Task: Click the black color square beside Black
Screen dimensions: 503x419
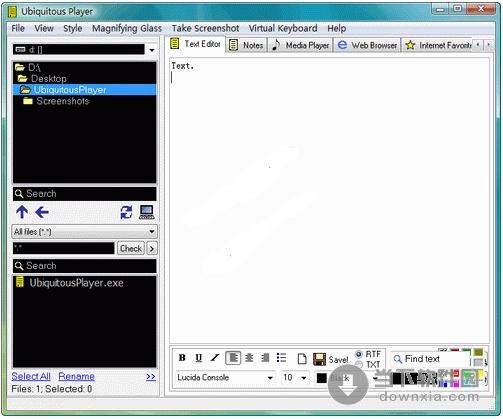Action: pos(322,378)
